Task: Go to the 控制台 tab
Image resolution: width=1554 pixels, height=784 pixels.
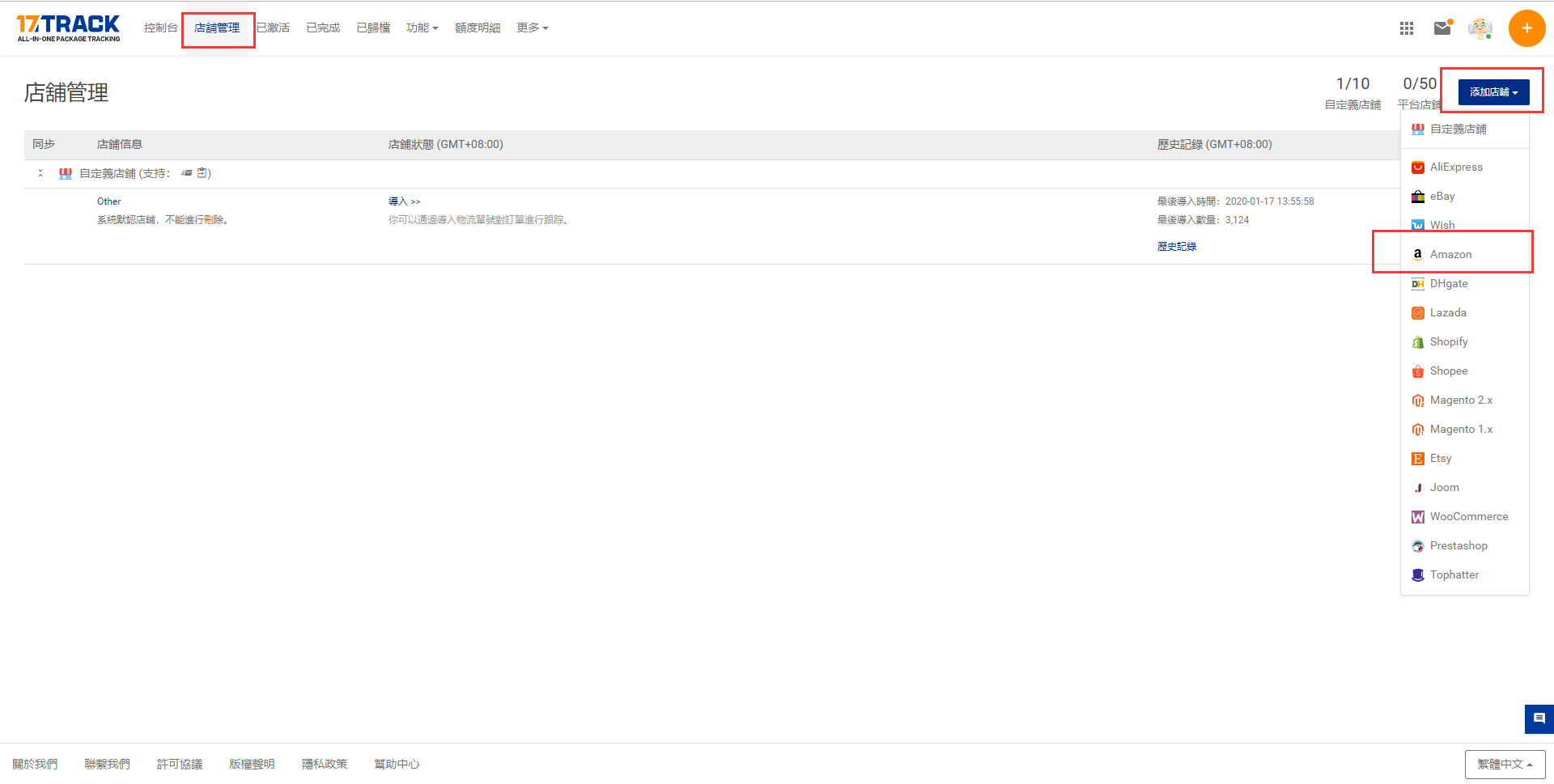Action: [160, 28]
